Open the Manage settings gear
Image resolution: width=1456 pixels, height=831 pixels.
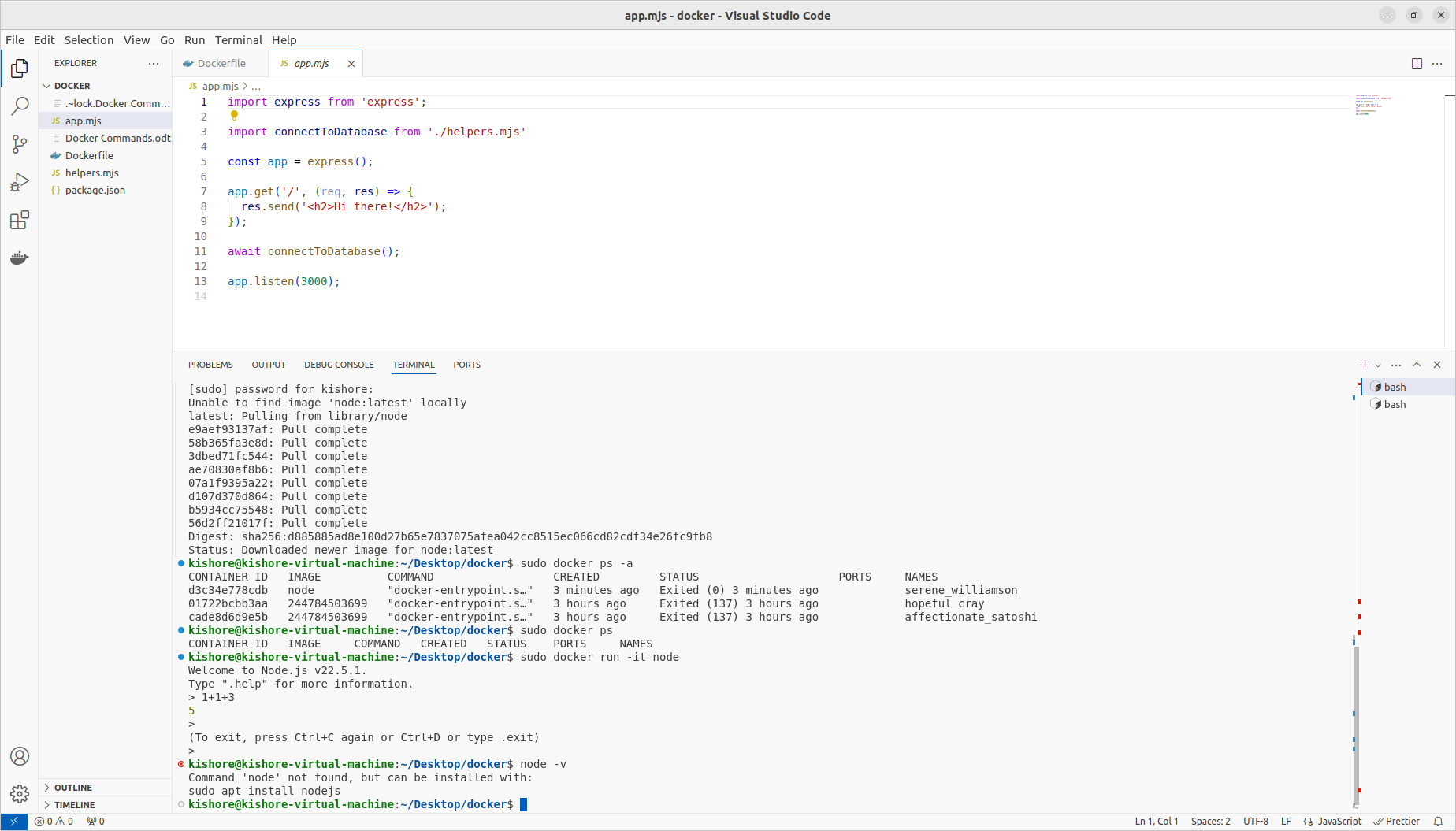[20, 793]
